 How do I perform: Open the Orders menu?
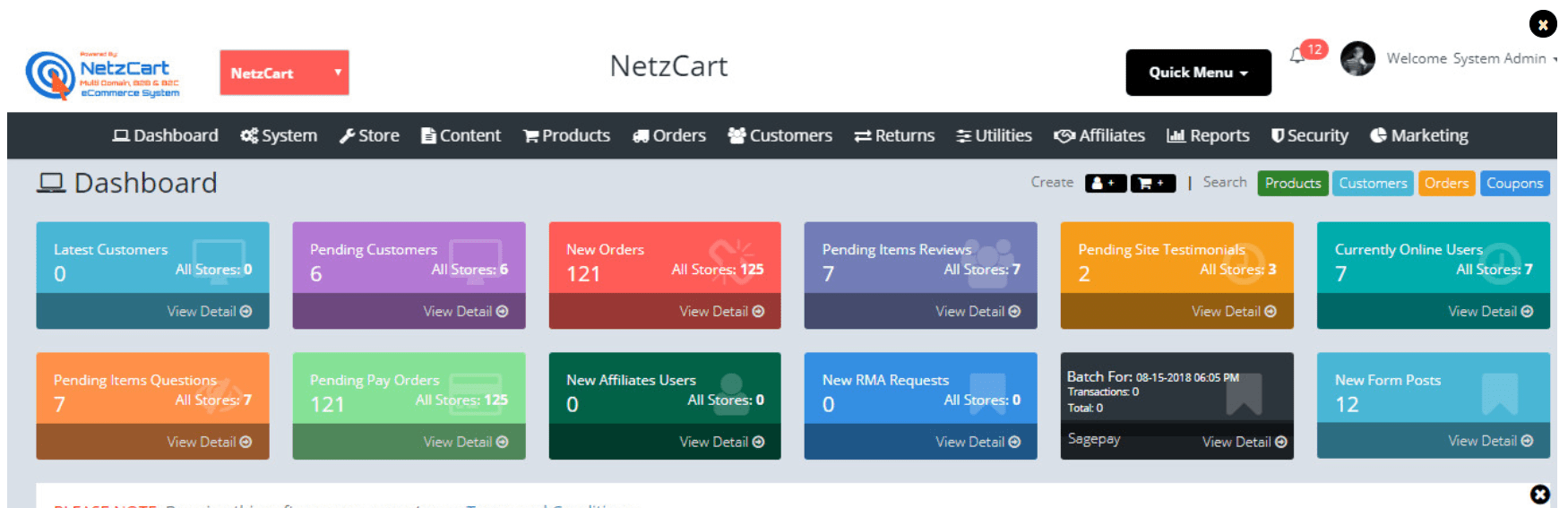click(x=668, y=136)
